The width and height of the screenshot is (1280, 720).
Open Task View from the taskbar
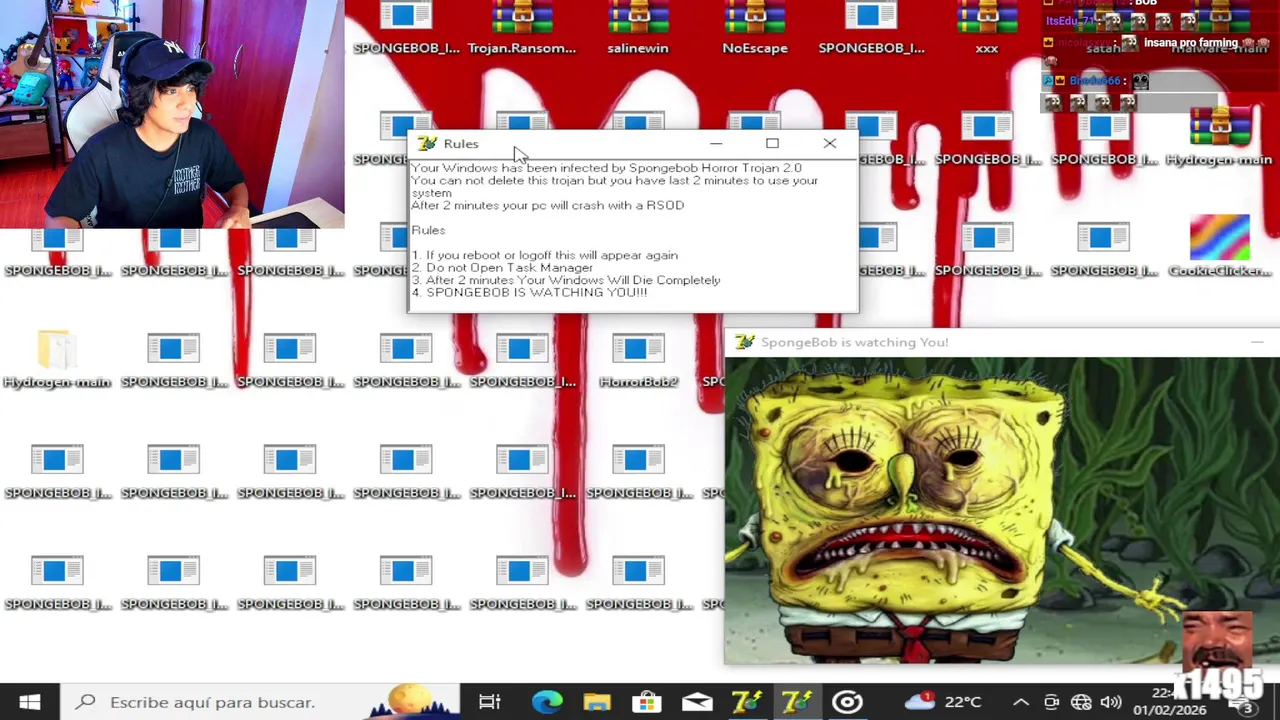(x=489, y=702)
